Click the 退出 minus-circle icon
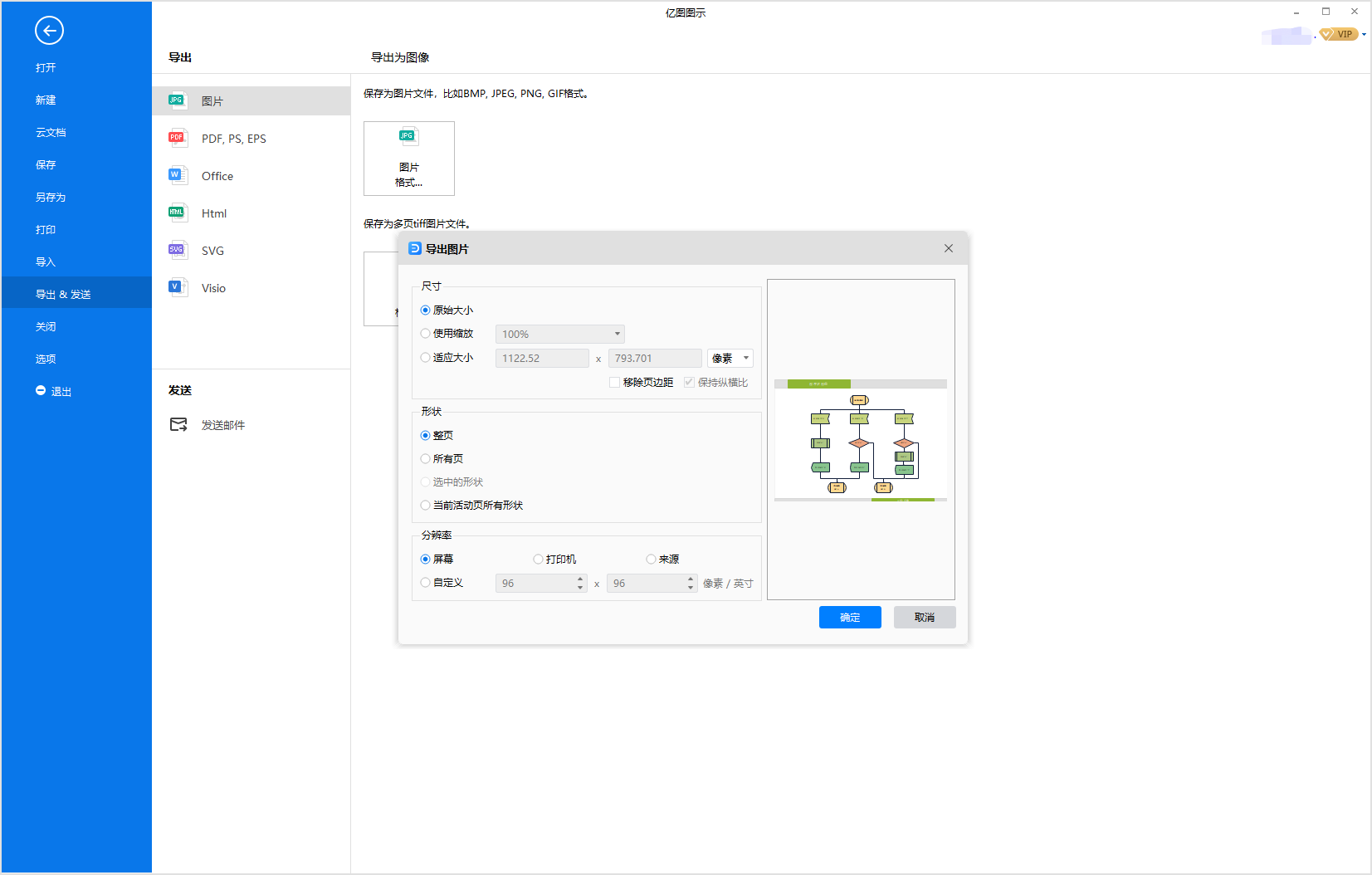Image resolution: width=1372 pixels, height=875 pixels. click(40, 390)
